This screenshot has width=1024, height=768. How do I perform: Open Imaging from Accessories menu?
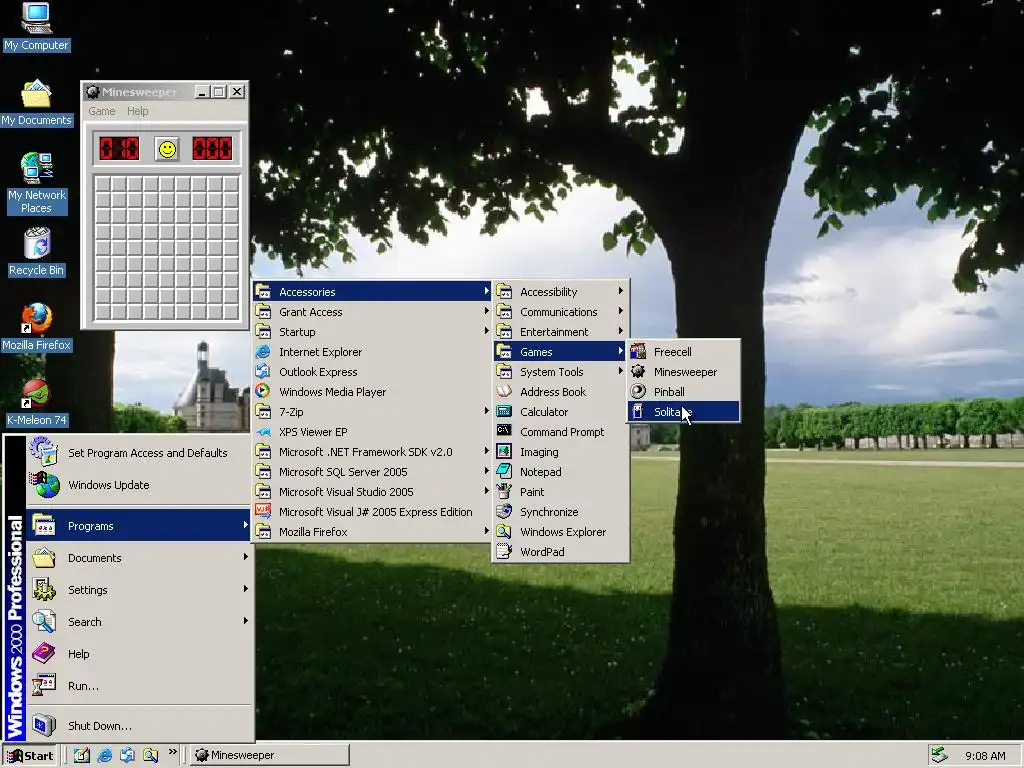point(561,452)
